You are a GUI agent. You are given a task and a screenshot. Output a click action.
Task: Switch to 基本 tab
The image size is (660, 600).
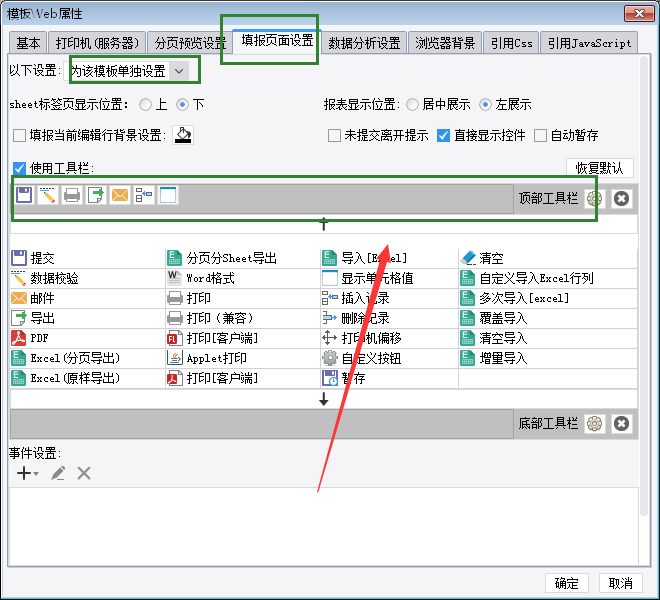click(x=28, y=43)
